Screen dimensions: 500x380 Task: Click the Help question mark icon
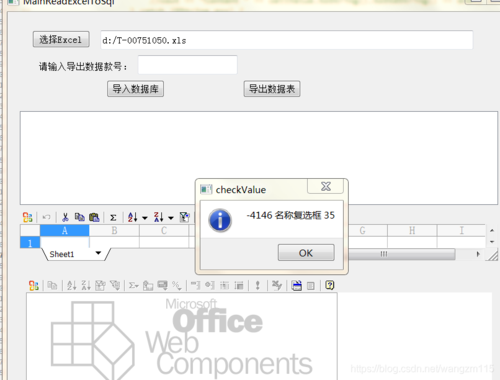pyautogui.click(x=329, y=285)
